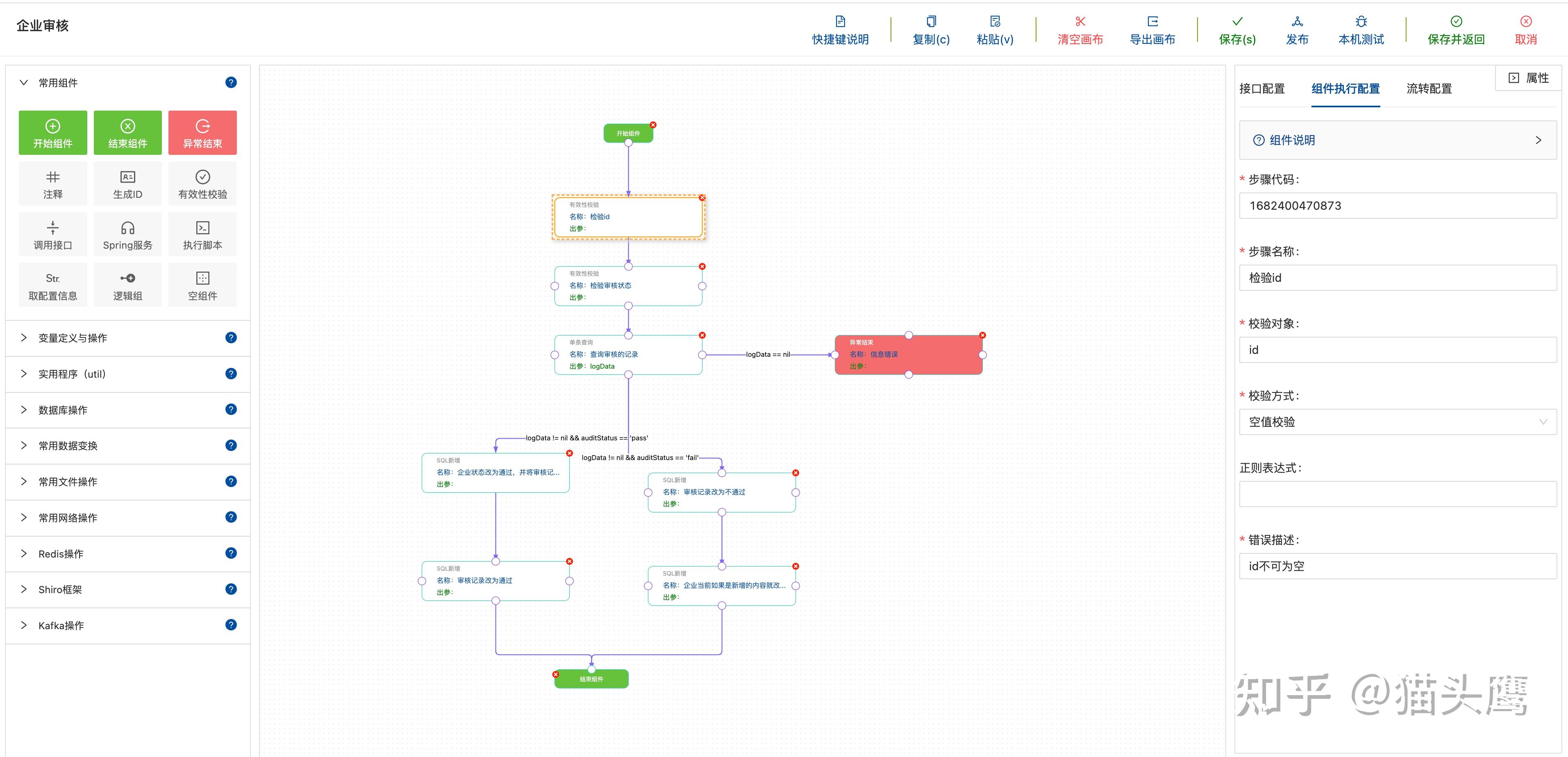Click the 导出画布 export icon
The width and height of the screenshot is (1568, 757).
pyautogui.click(x=1152, y=22)
